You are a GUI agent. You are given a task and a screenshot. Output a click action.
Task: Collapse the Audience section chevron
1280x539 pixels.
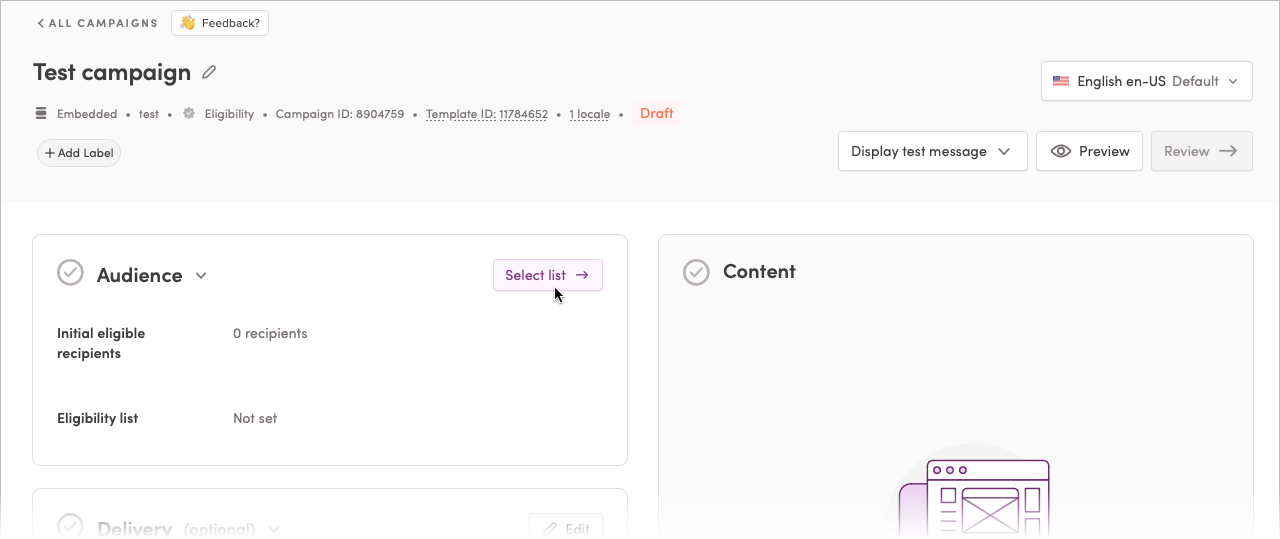[201, 276]
